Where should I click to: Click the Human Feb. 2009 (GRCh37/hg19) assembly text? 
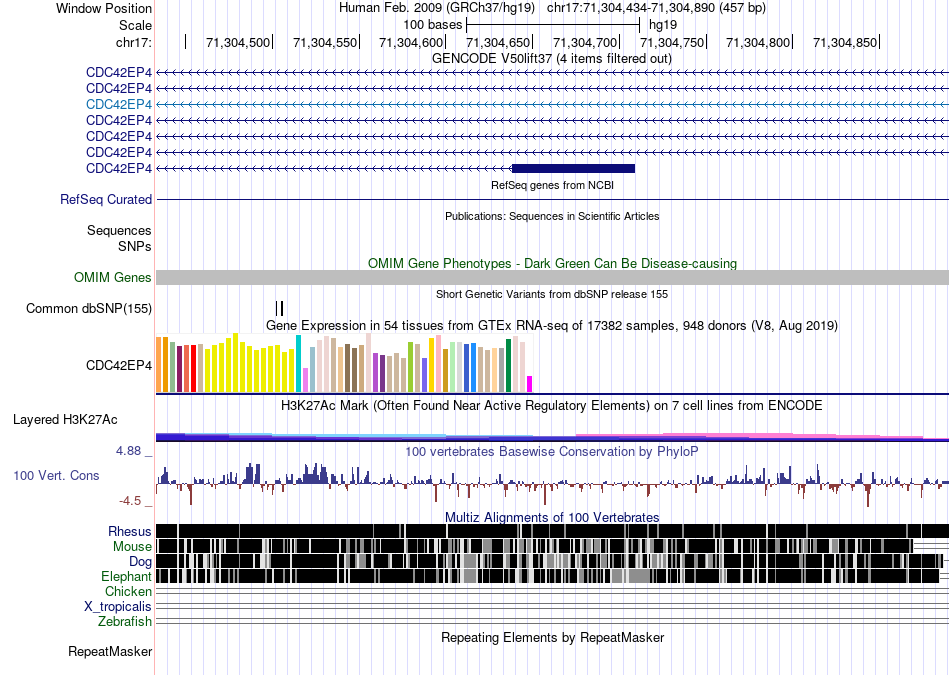pyautogui.click(x=437, y=8)
